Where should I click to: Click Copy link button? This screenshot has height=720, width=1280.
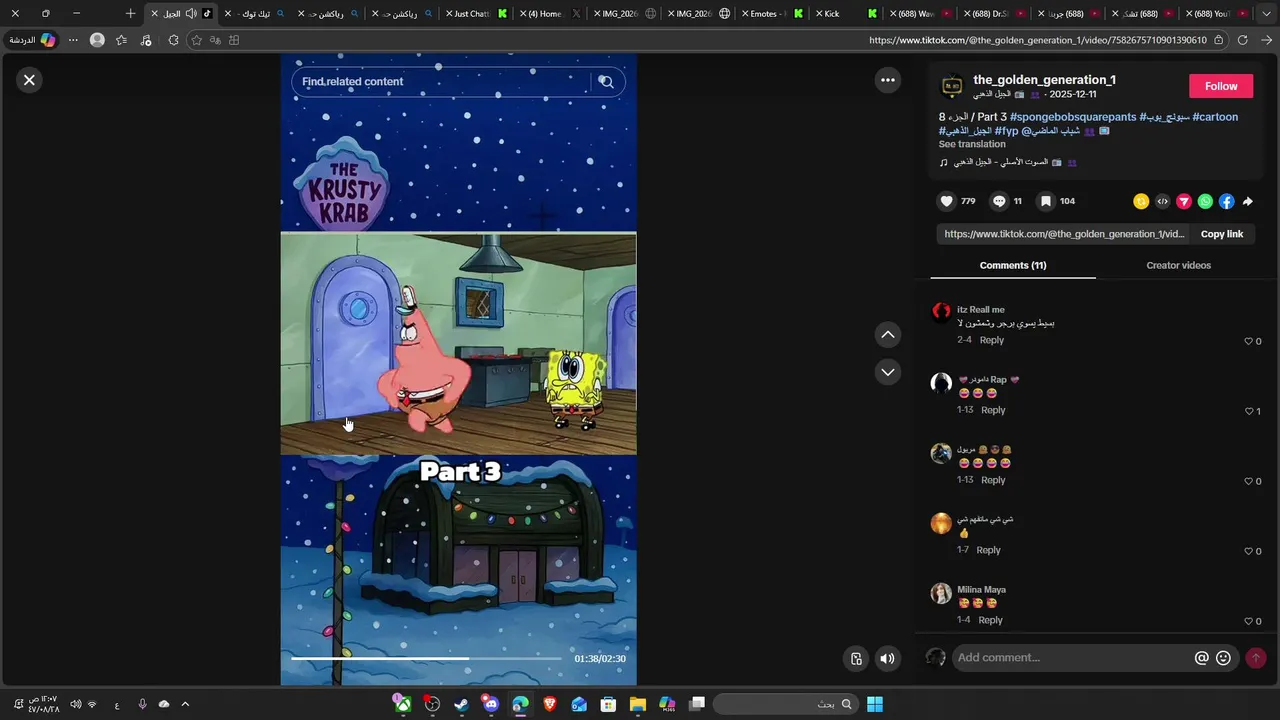click(x=1222, y=234)
